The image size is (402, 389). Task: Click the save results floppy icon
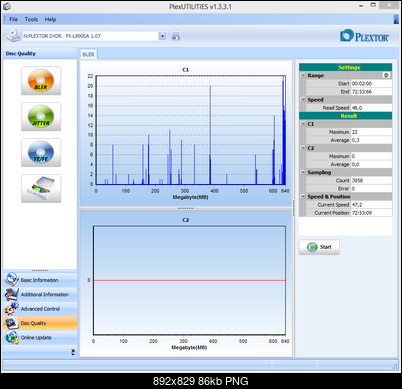pos(176,36)
